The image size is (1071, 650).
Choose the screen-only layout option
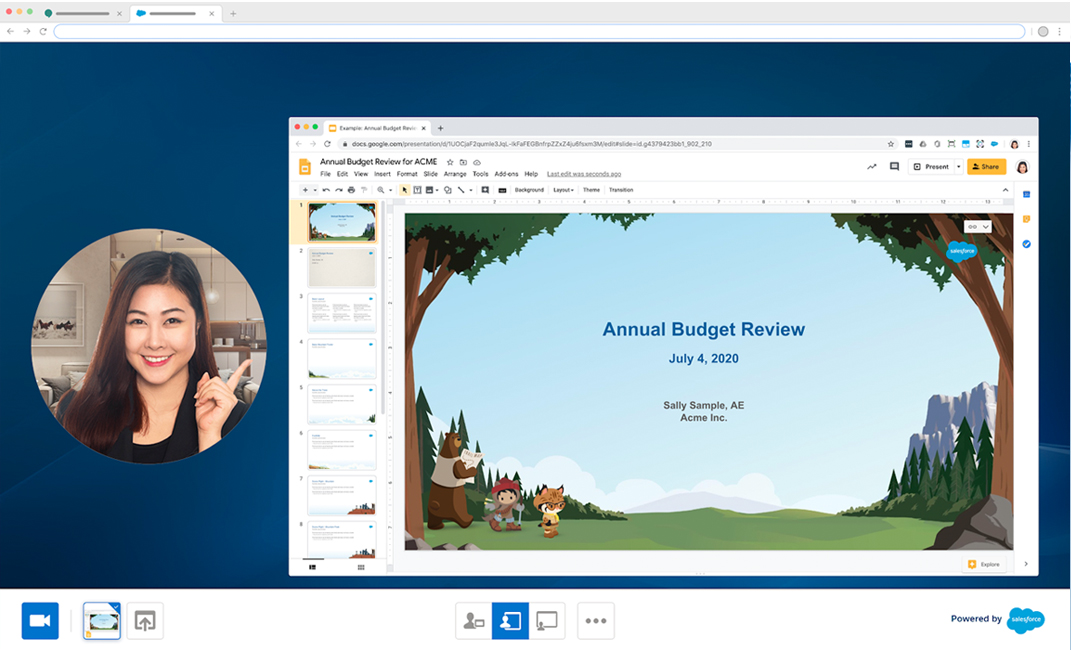click(547, 621)
